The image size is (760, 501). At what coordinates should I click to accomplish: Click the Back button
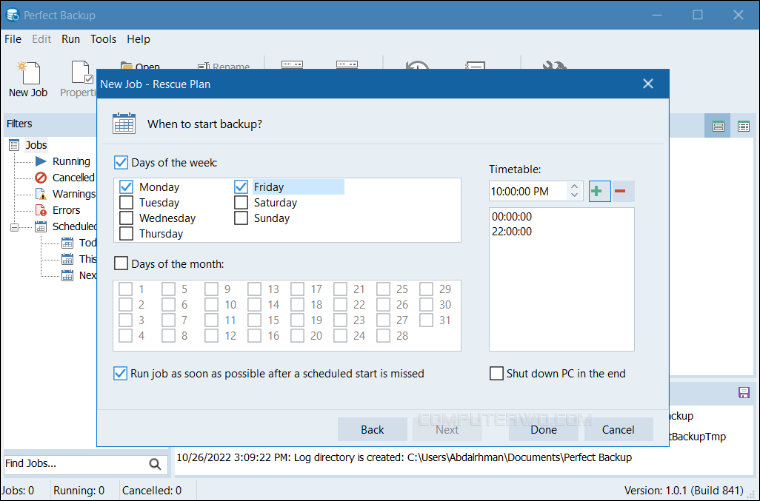point(372,430)
